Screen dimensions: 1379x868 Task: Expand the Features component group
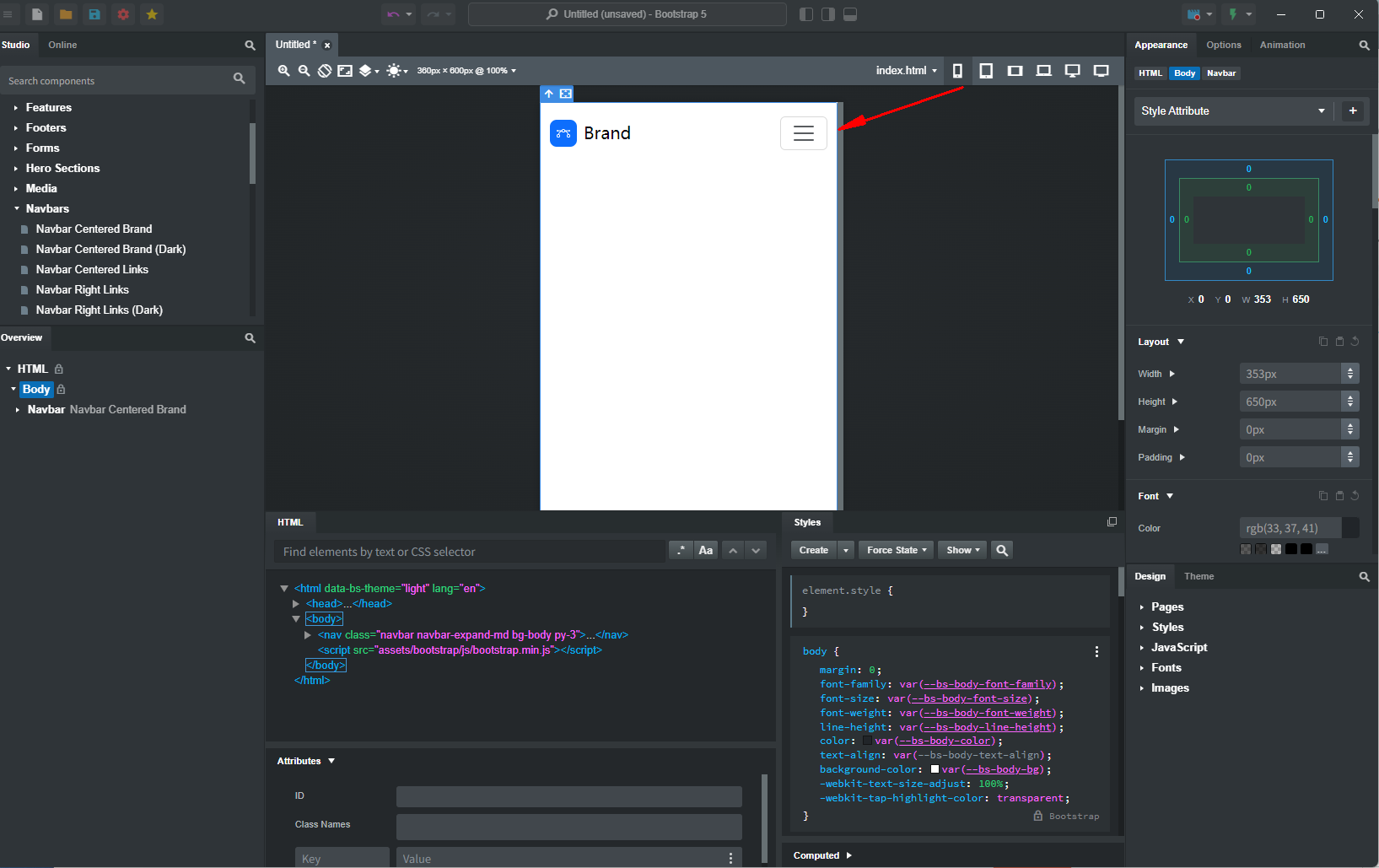pyautogui.click(x=16, y=108)
